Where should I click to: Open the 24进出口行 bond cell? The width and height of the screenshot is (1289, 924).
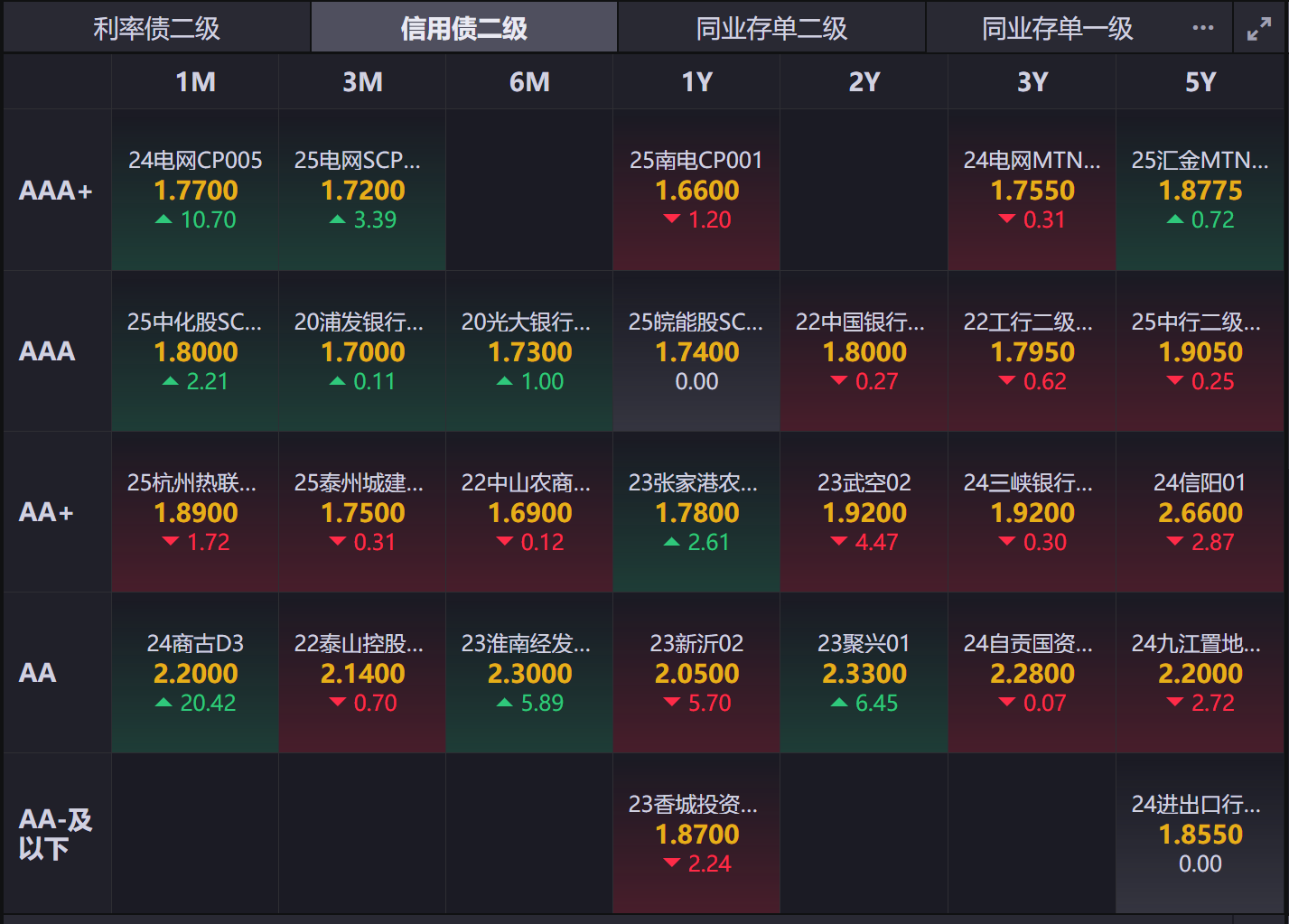[x=1200, y=834]
